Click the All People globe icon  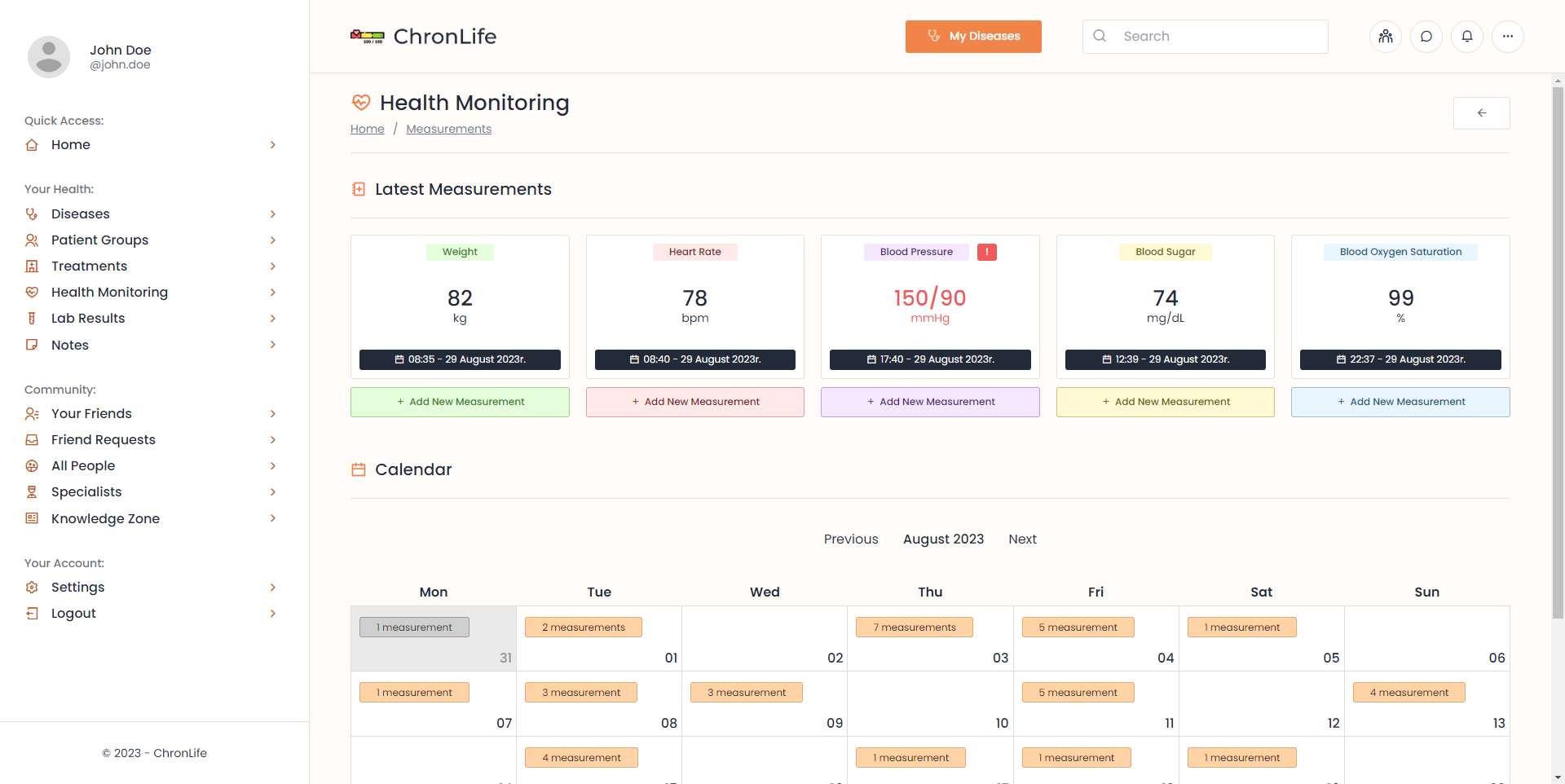tap(32, 466)
